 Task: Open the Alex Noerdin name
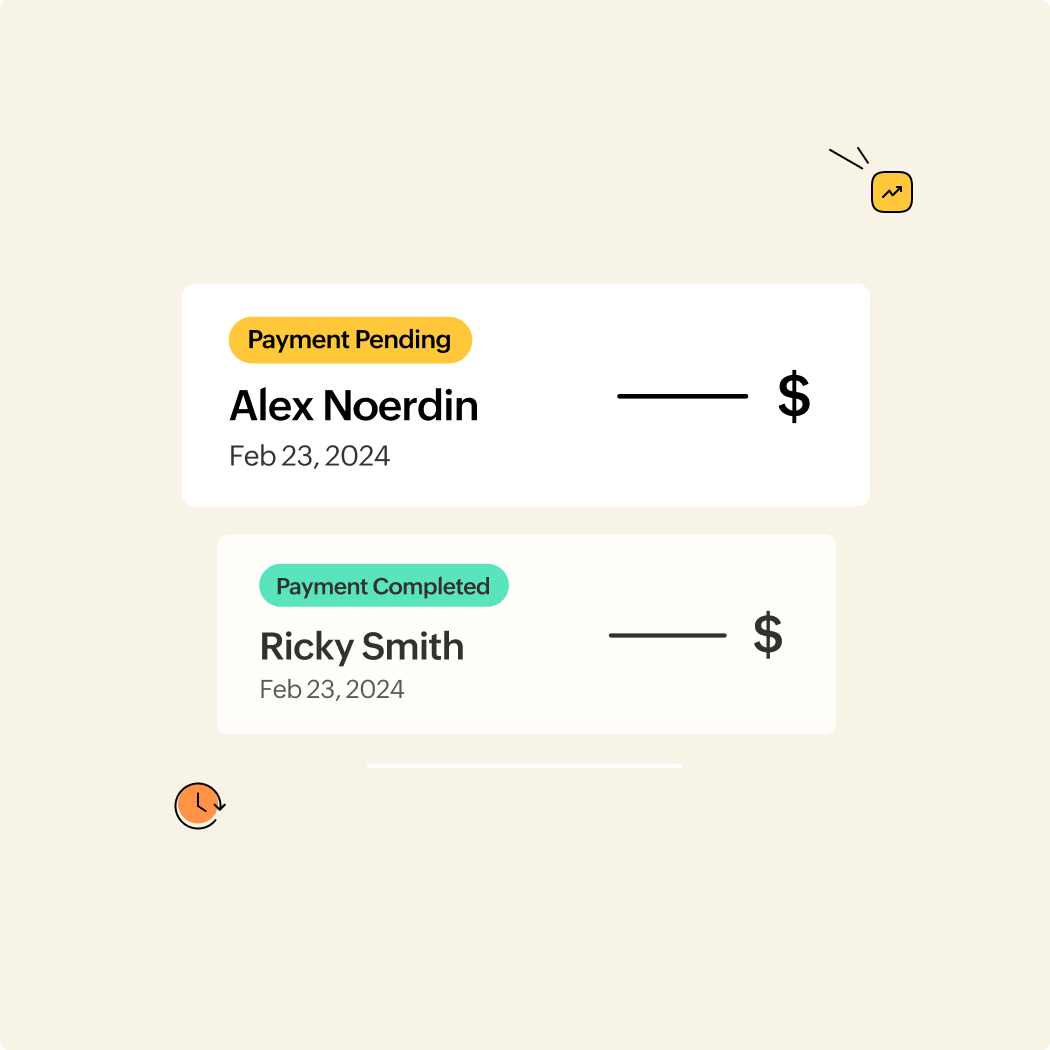(354, 406)
